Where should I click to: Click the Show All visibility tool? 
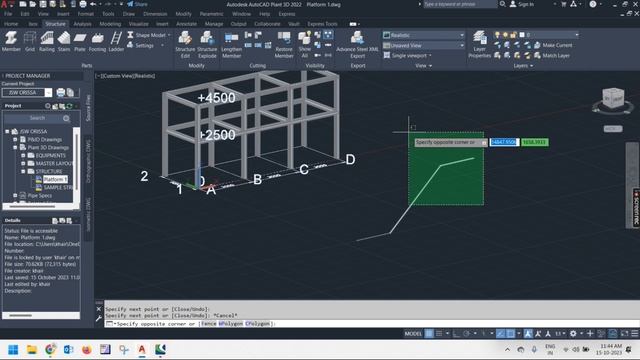click(x=304, y=45)
